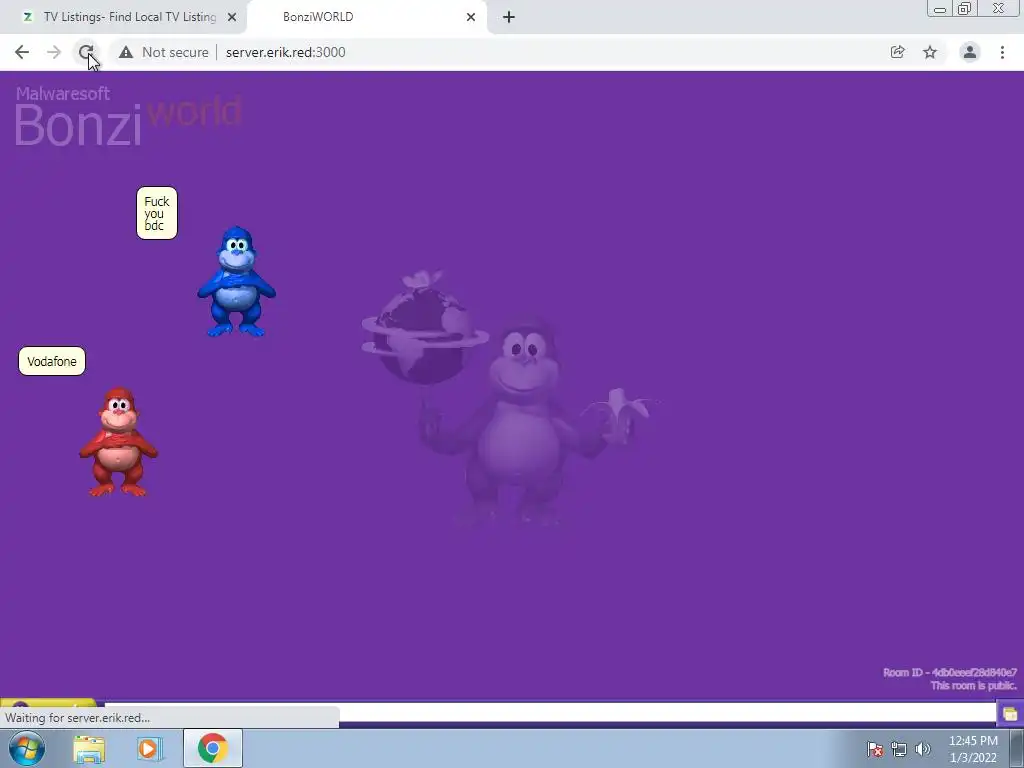Open the volume speaker tray icon

pos(923,749)
